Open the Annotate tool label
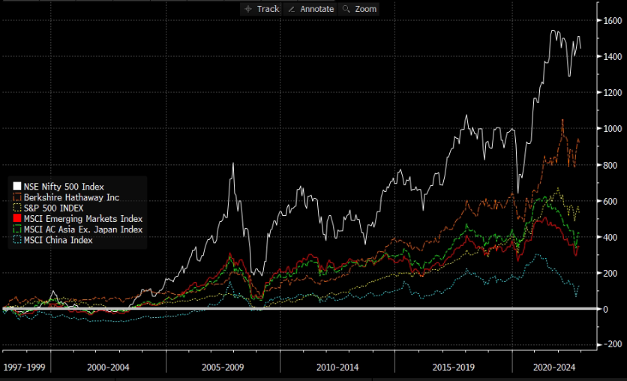 point(317,9)
